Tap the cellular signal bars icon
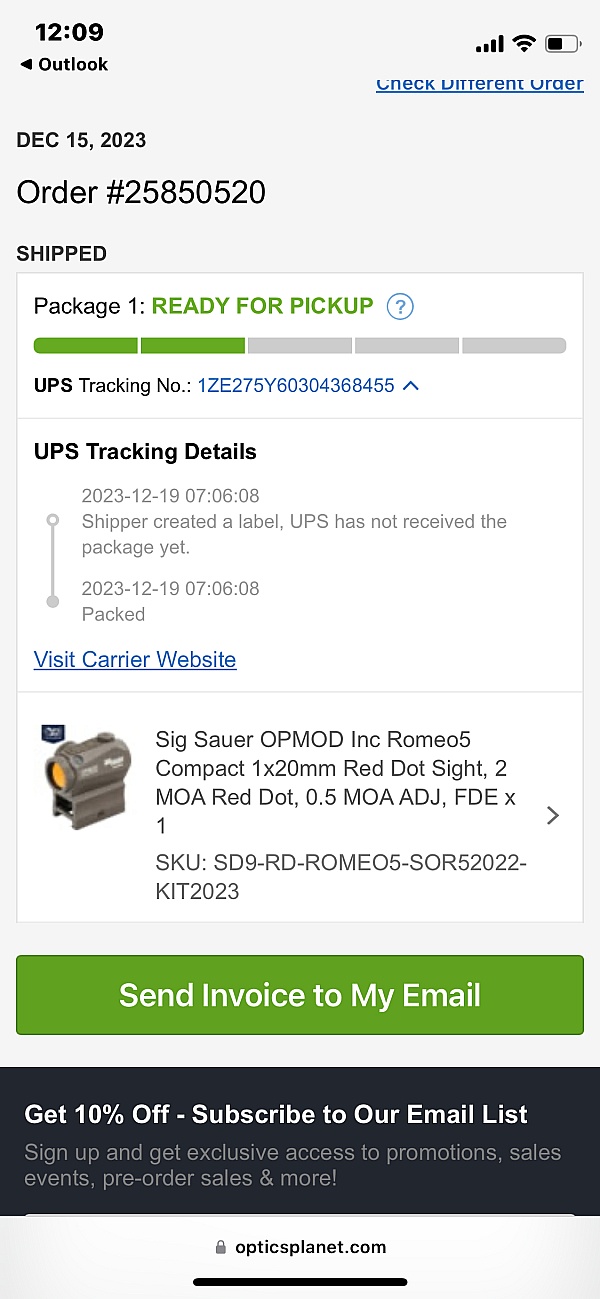The height and width of the screenshot is (1299, 600). (x=489, y=44)
